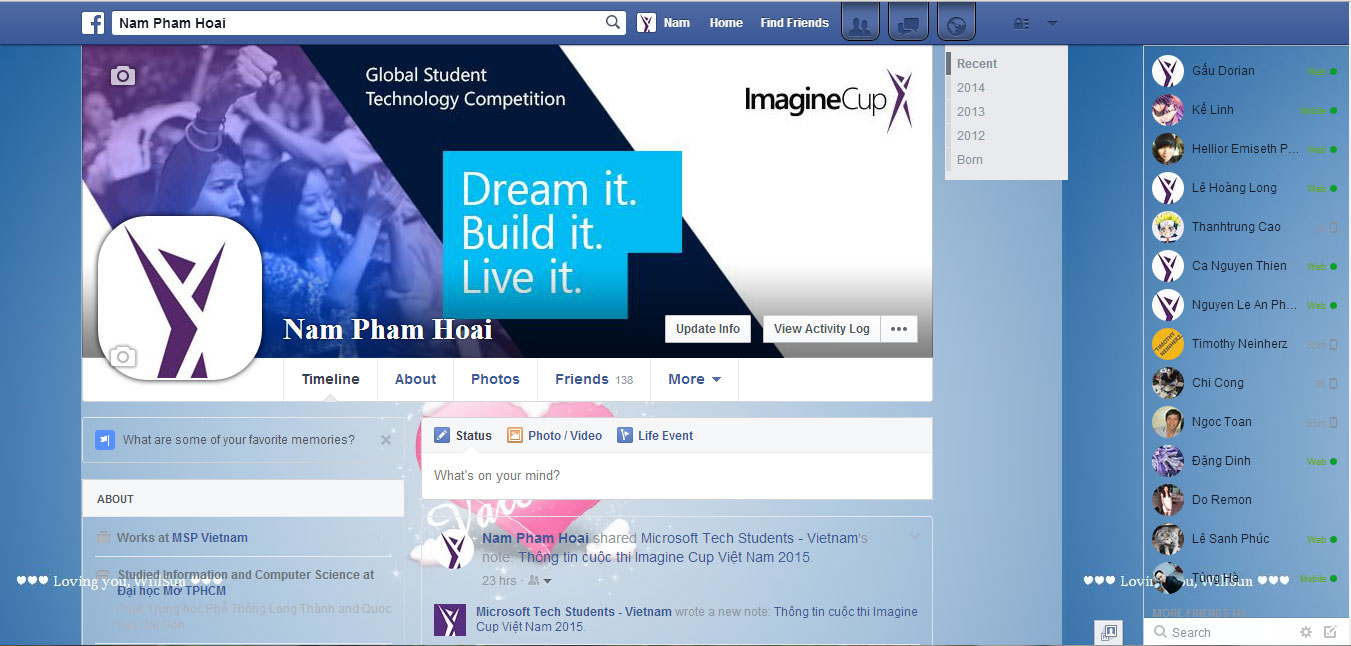Click camera icon on profile picture

pos(123,356)
